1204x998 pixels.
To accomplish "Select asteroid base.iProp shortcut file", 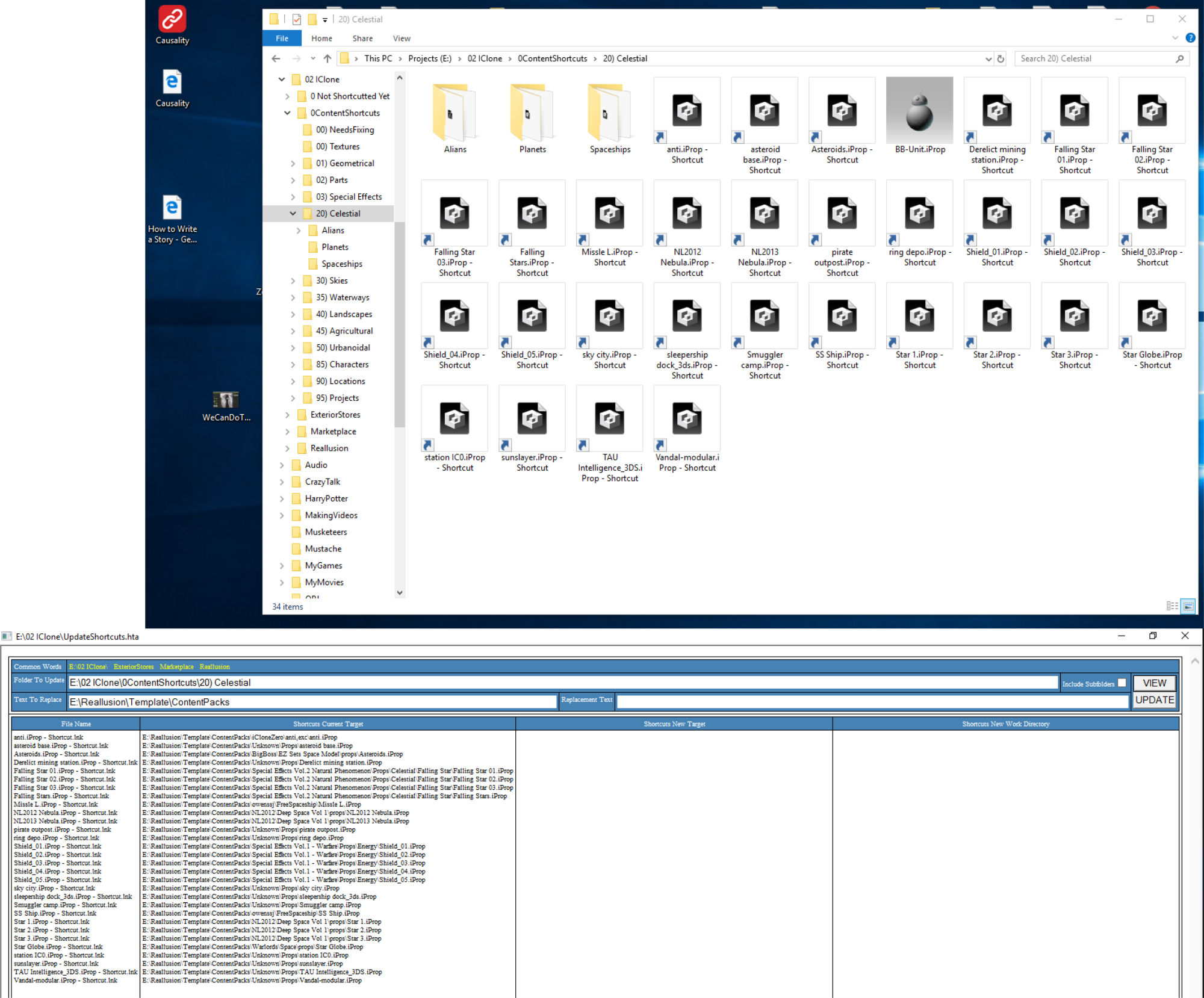I will (765, 126).
